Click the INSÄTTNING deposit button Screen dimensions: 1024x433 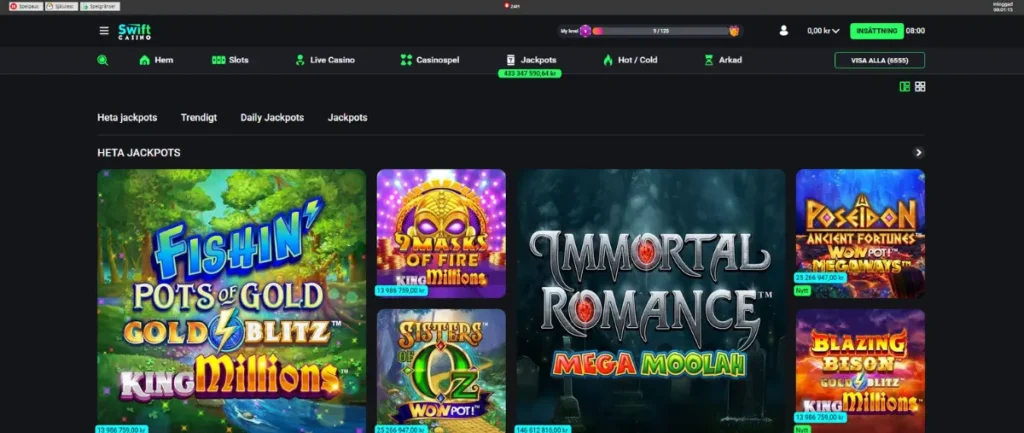(876, 31)
